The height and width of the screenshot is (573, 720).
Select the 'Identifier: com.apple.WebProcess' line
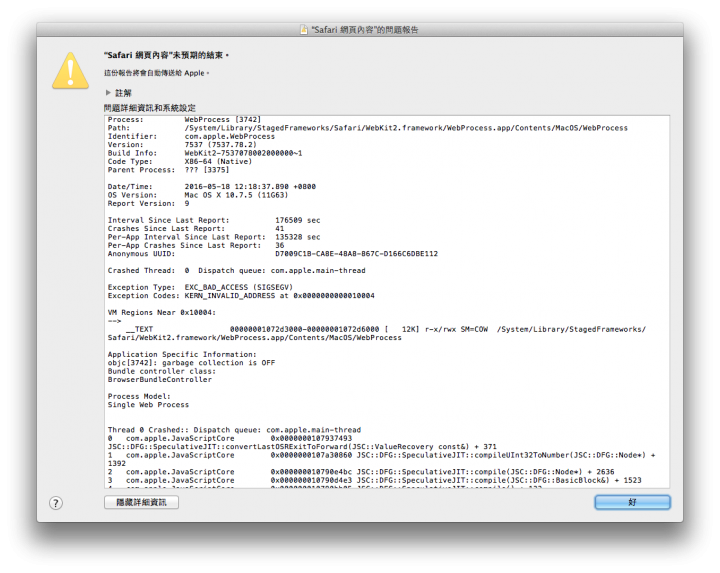pyautogui.click(x=191, y=137)
